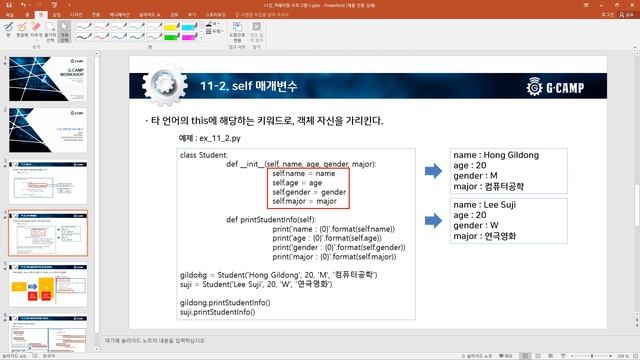This screenshot has height=360, width=640.
Task: Pick the fifth pen style in the top row
Action: point(154,27)
